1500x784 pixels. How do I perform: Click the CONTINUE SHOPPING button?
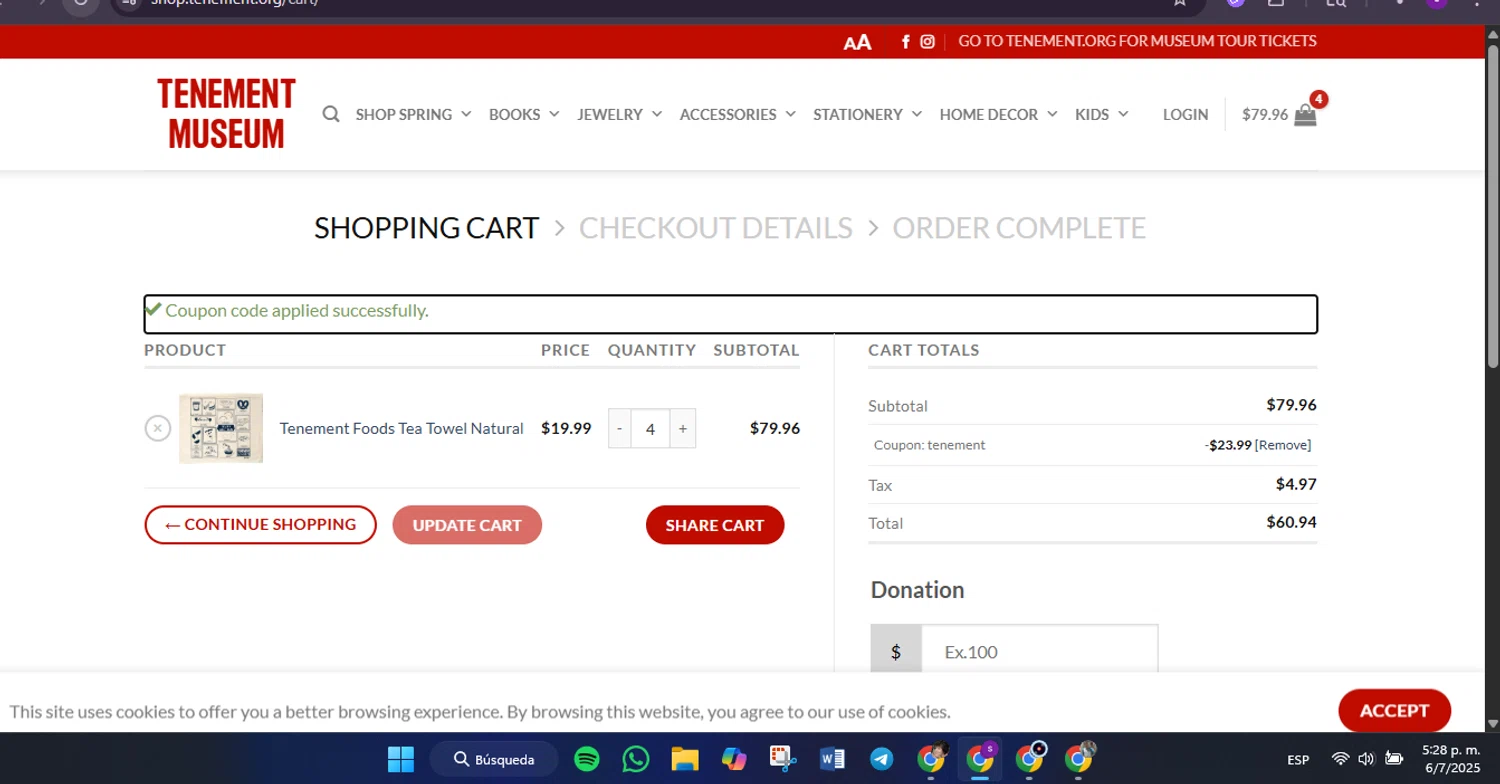(x=260, y=525)
